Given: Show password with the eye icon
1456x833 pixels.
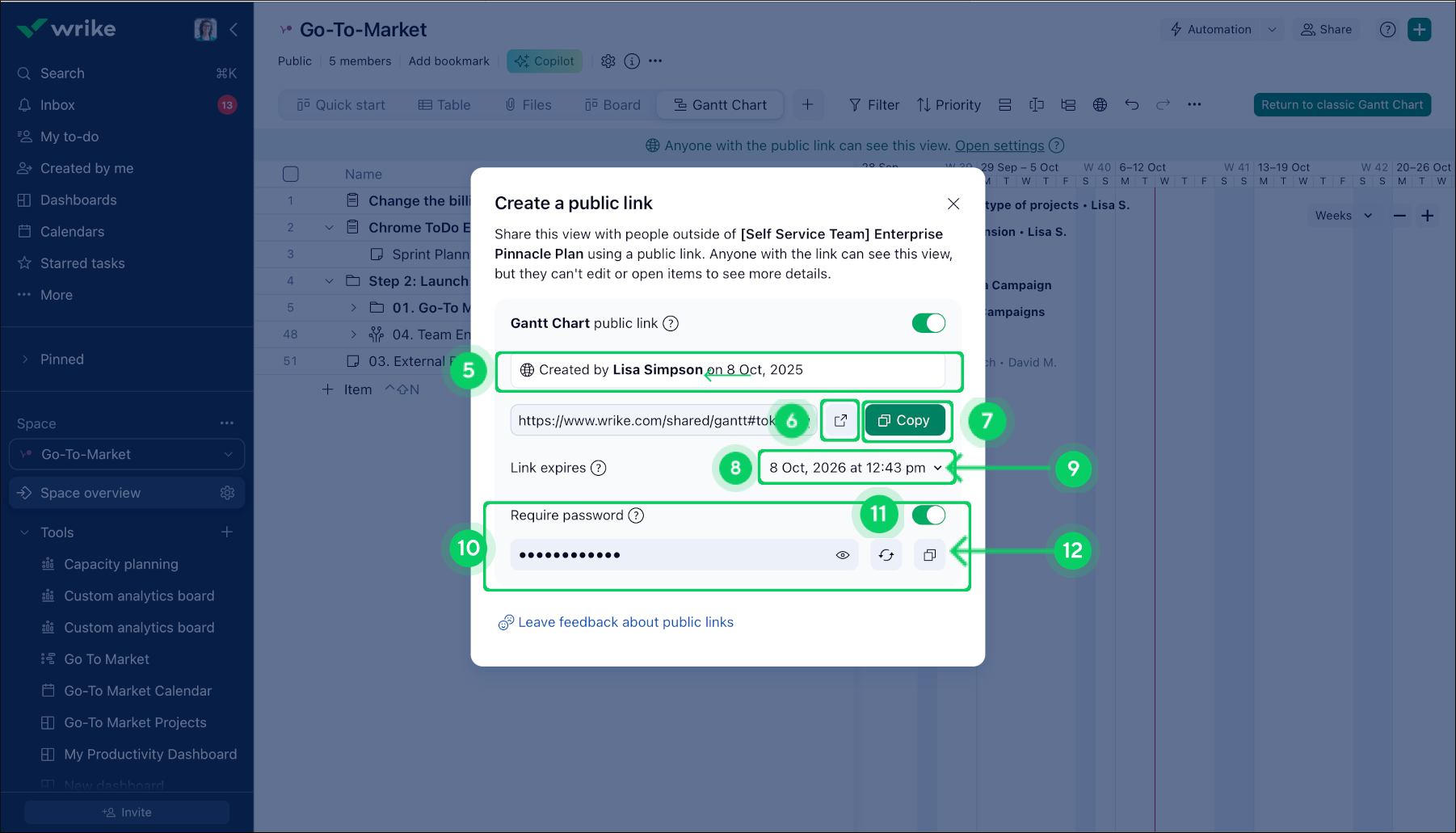Looking at the screenshot, I should 843,555.
